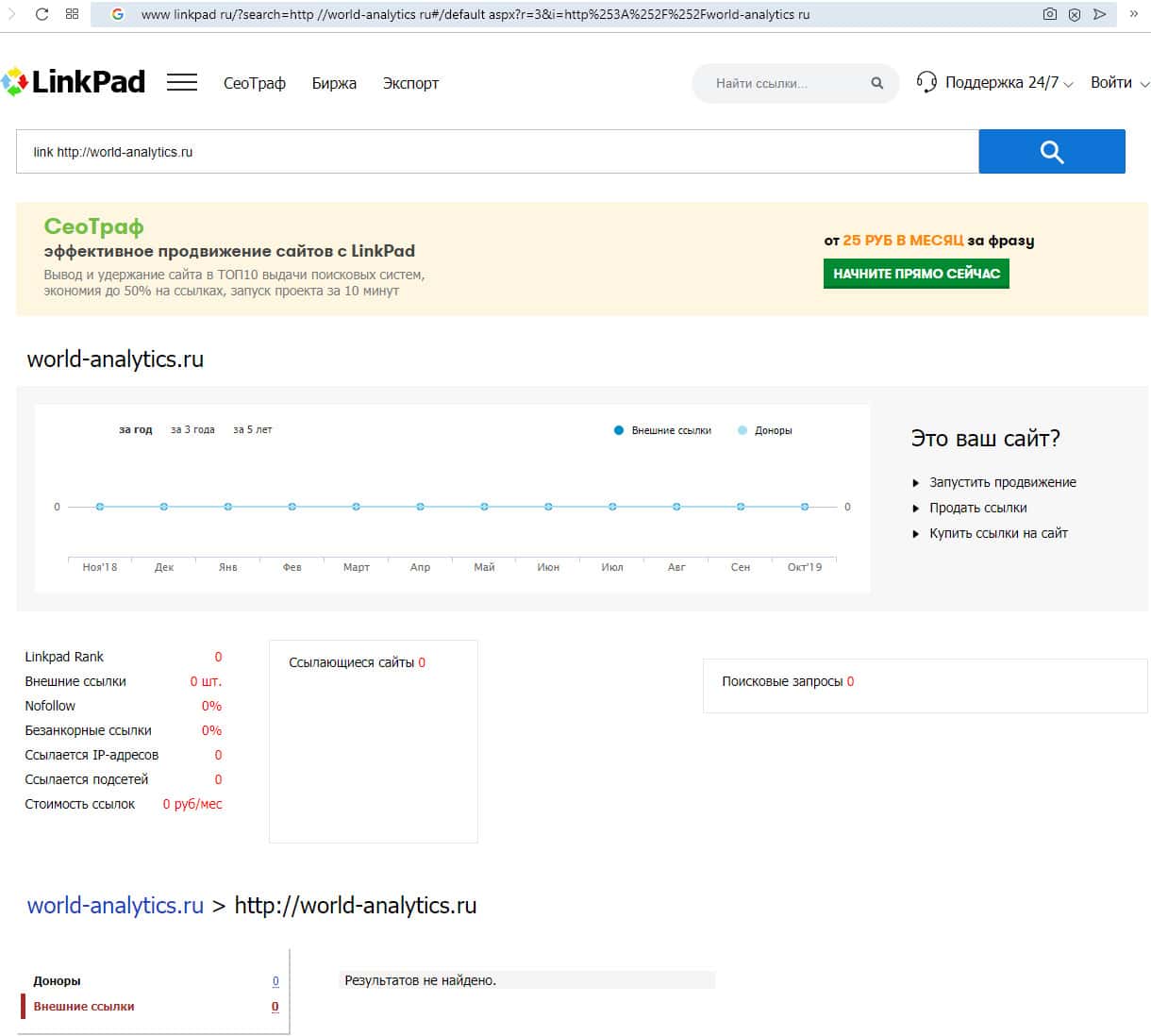The image size is (1151, 1036).
Task: Click the blue magnifier search button
Action: pos(1051,152)
